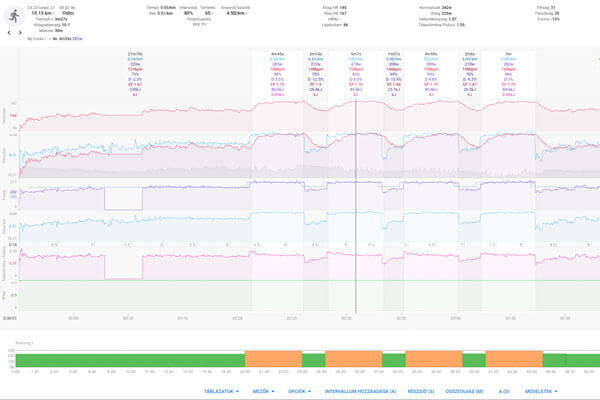Select the 2m14s recovery interval header
600x400 pixels.
(316, 54)
